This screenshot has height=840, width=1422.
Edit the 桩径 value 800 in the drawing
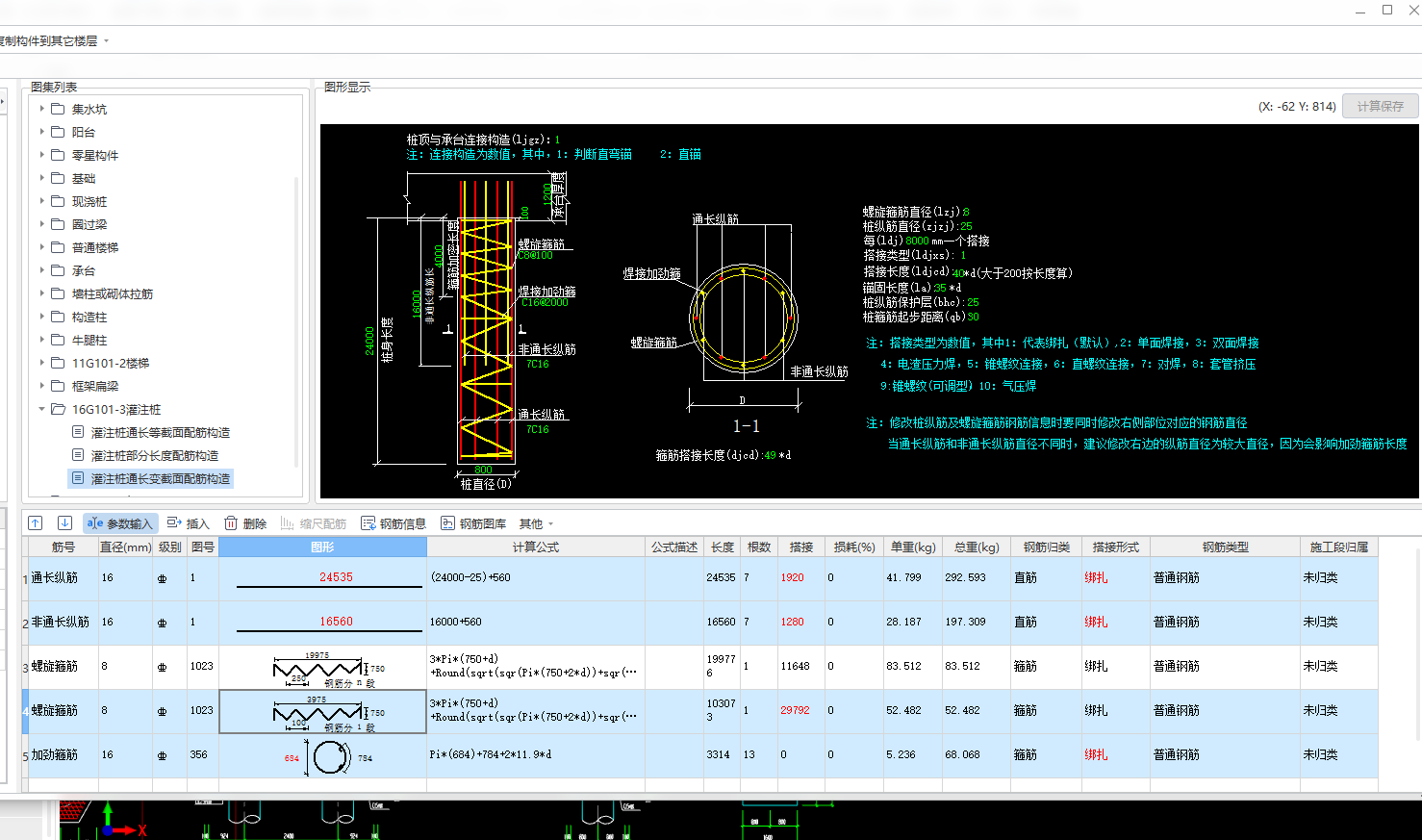coord(483,470)
